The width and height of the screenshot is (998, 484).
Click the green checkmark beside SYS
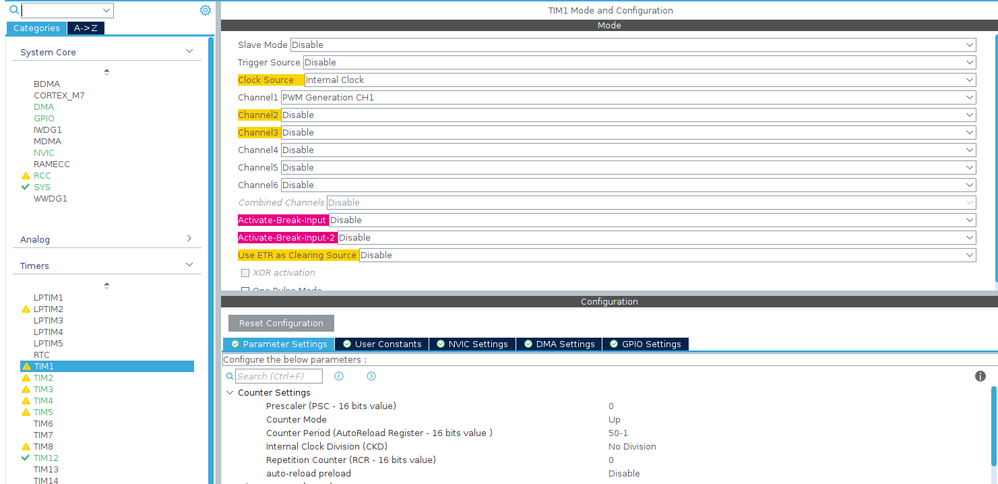(x=25, y=187)
